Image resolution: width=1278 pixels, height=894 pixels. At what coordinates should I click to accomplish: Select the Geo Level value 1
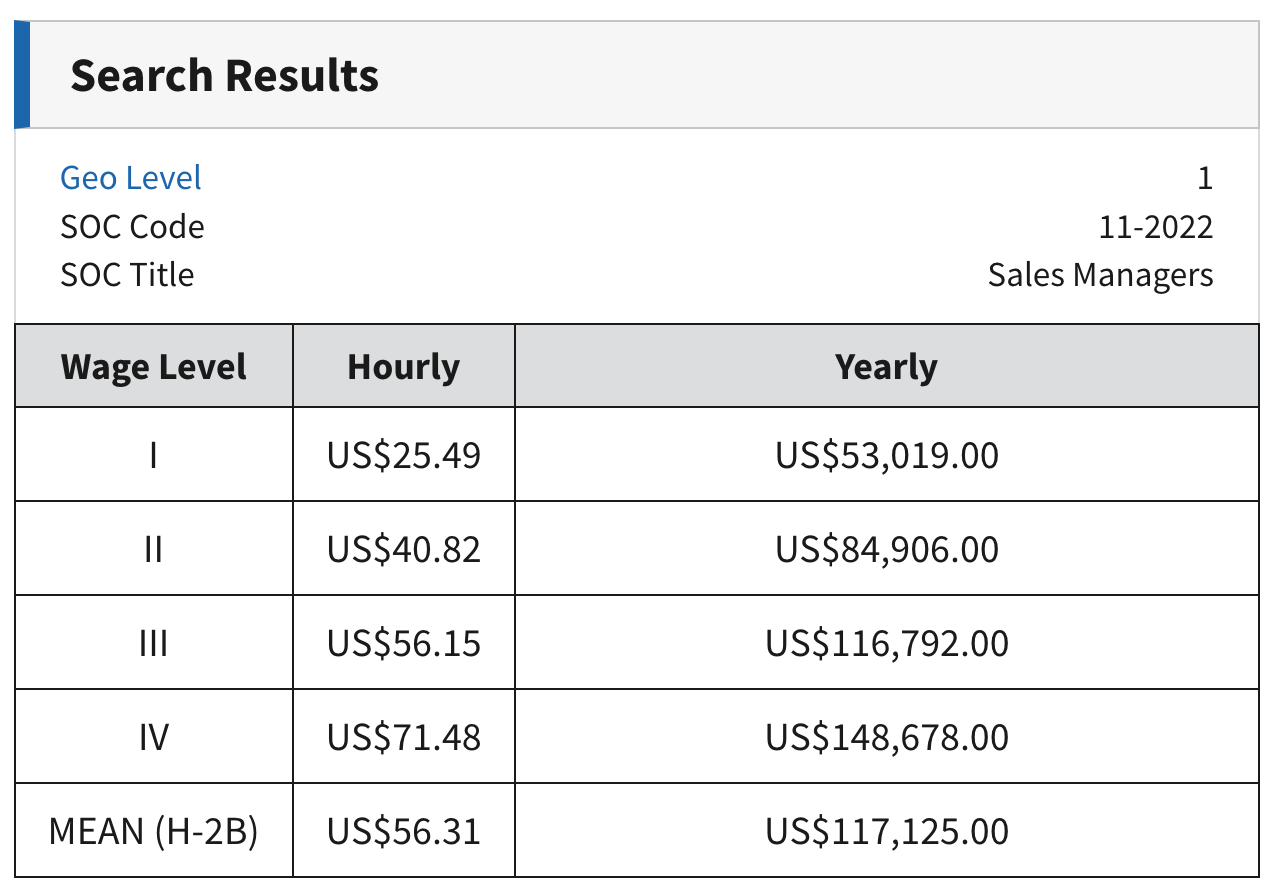click(1205, 177)
